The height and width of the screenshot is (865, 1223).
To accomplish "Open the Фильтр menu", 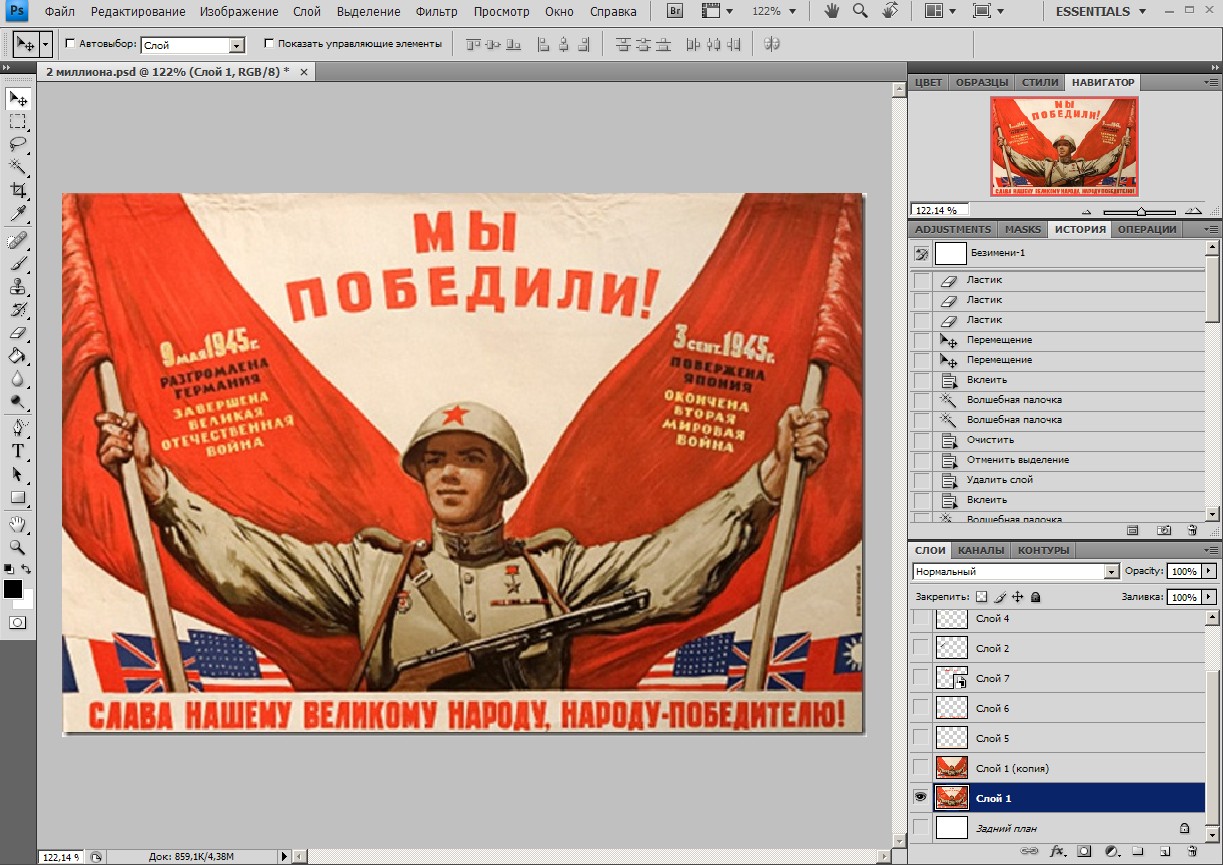I will point(435,12).
